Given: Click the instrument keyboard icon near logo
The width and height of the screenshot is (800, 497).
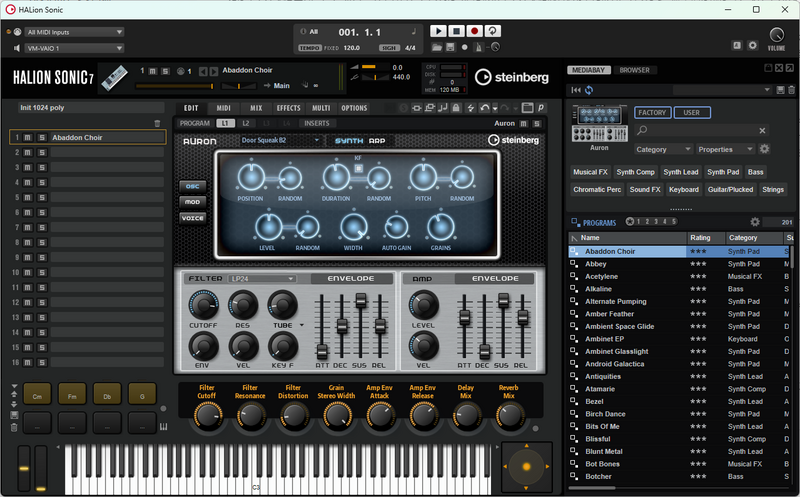Looking at the screenshot, I should 114,78.
